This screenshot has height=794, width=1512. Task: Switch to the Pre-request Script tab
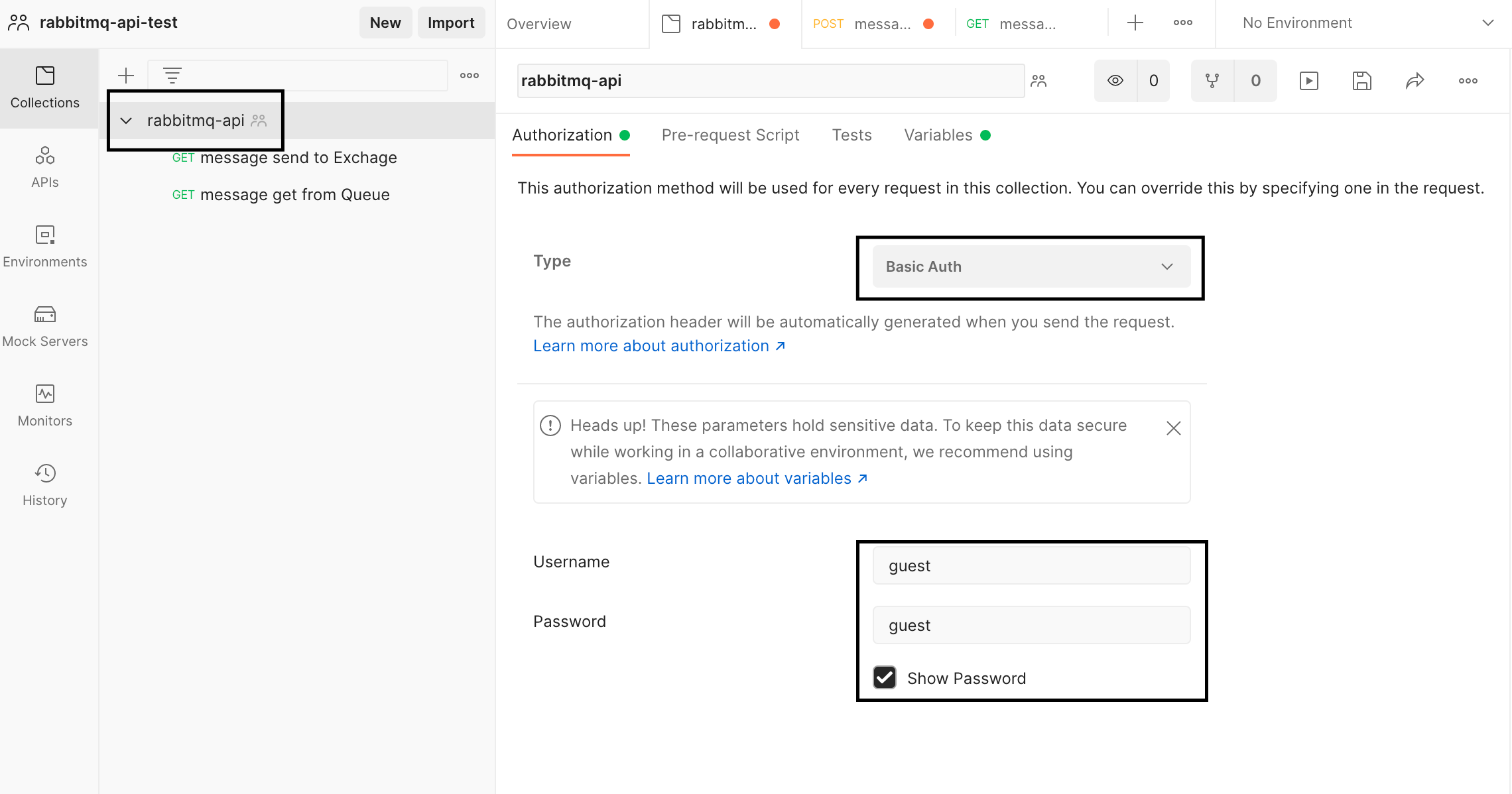pos(730,135)
